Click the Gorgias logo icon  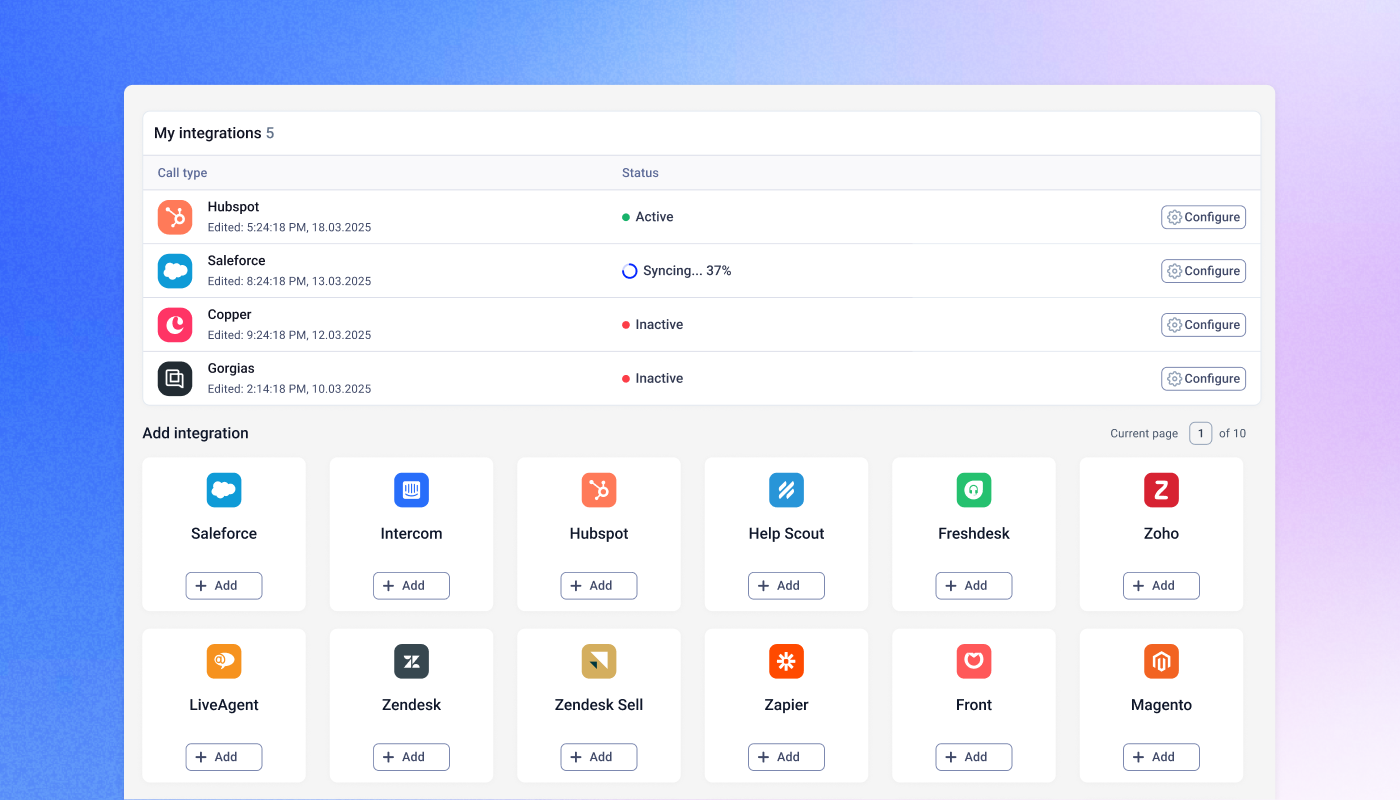pyautogui.click(x=175, y=379)
